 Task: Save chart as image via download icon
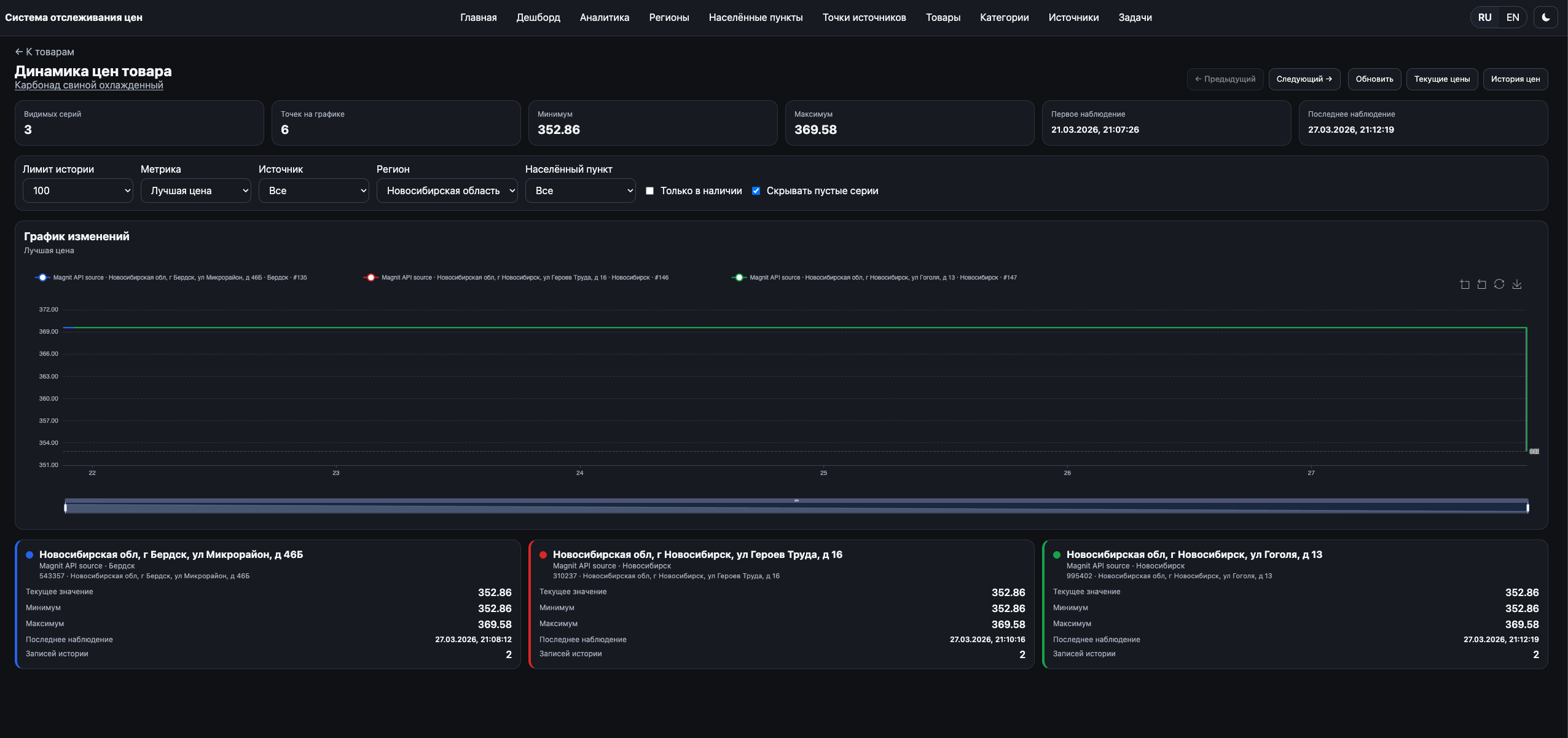[x=1517, y=284]
